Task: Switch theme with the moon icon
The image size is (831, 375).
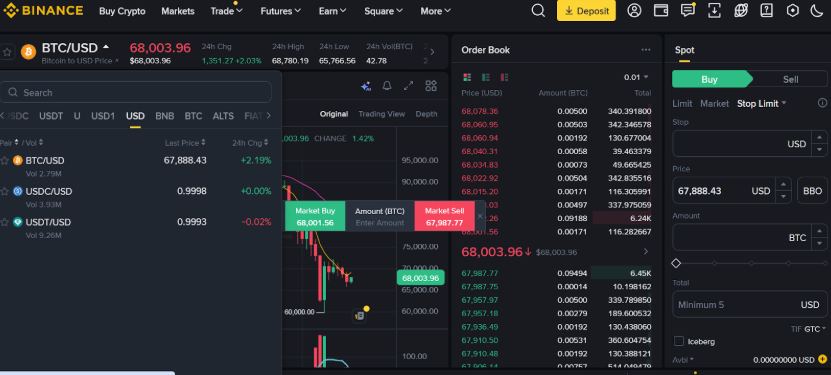Action: coord(817,11)
